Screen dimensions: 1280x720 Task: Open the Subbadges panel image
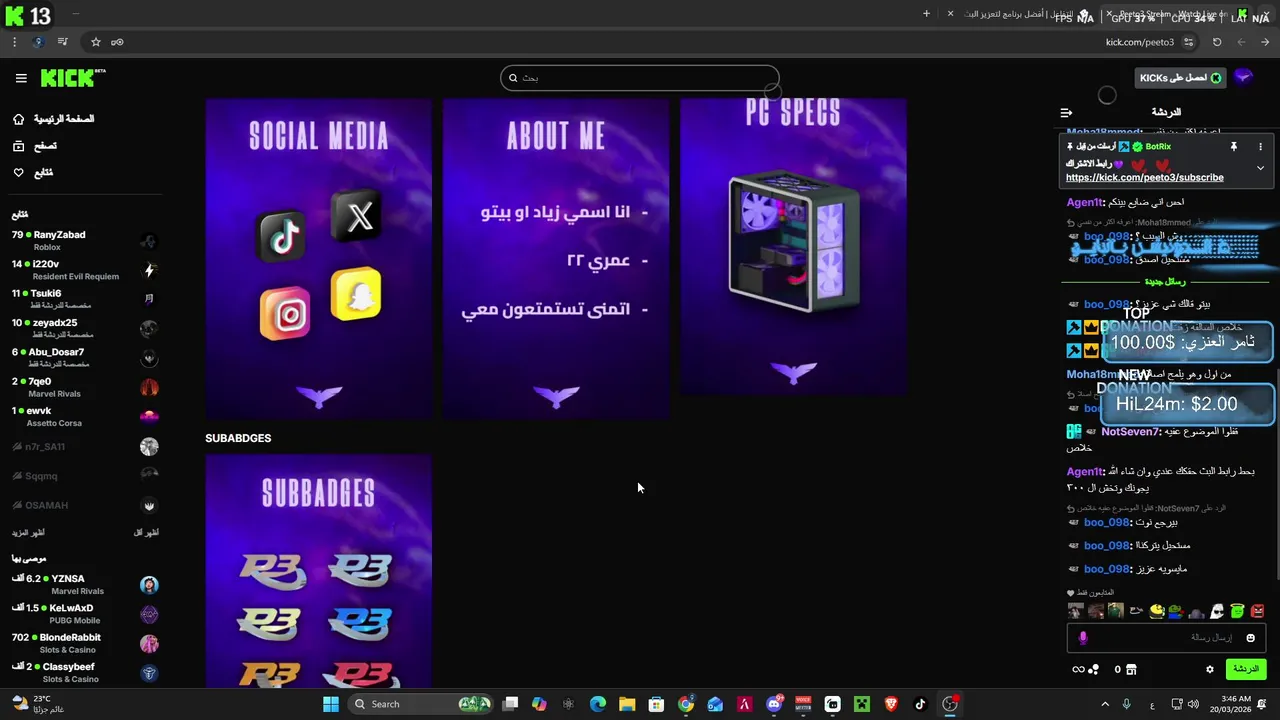pos(319,571)
